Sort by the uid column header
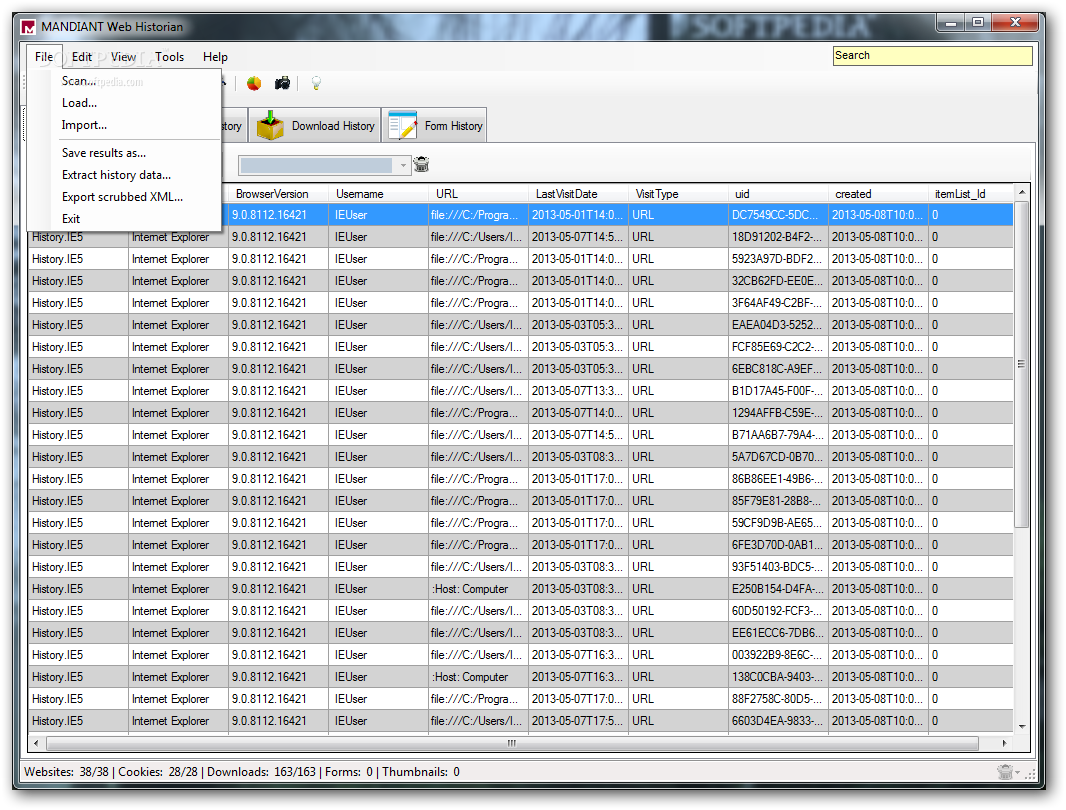Viewport: 1066px width, 810px height. tap(778, 194)
